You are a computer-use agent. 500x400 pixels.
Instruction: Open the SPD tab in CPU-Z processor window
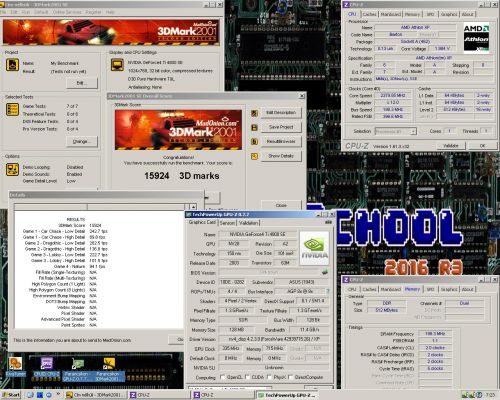point(430,14)
